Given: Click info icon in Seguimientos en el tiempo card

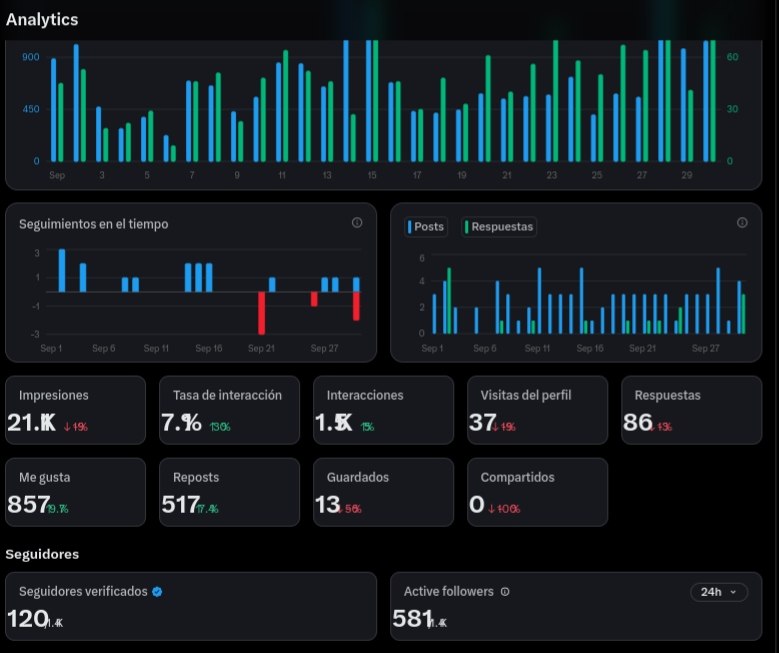Looking at the screenshot, I should click(357, 223).
